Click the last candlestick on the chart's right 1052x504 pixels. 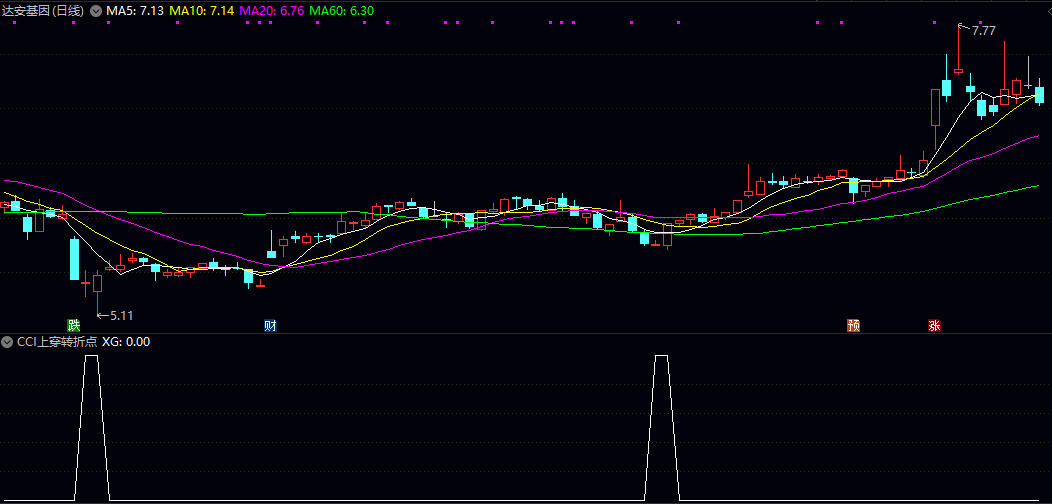point(1040,95)
